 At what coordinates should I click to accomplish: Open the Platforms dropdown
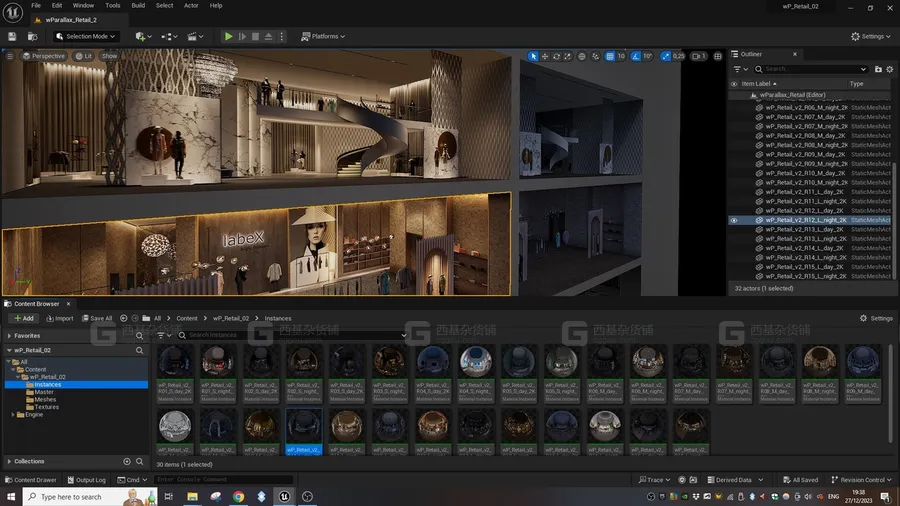click(x=323, y=36)
